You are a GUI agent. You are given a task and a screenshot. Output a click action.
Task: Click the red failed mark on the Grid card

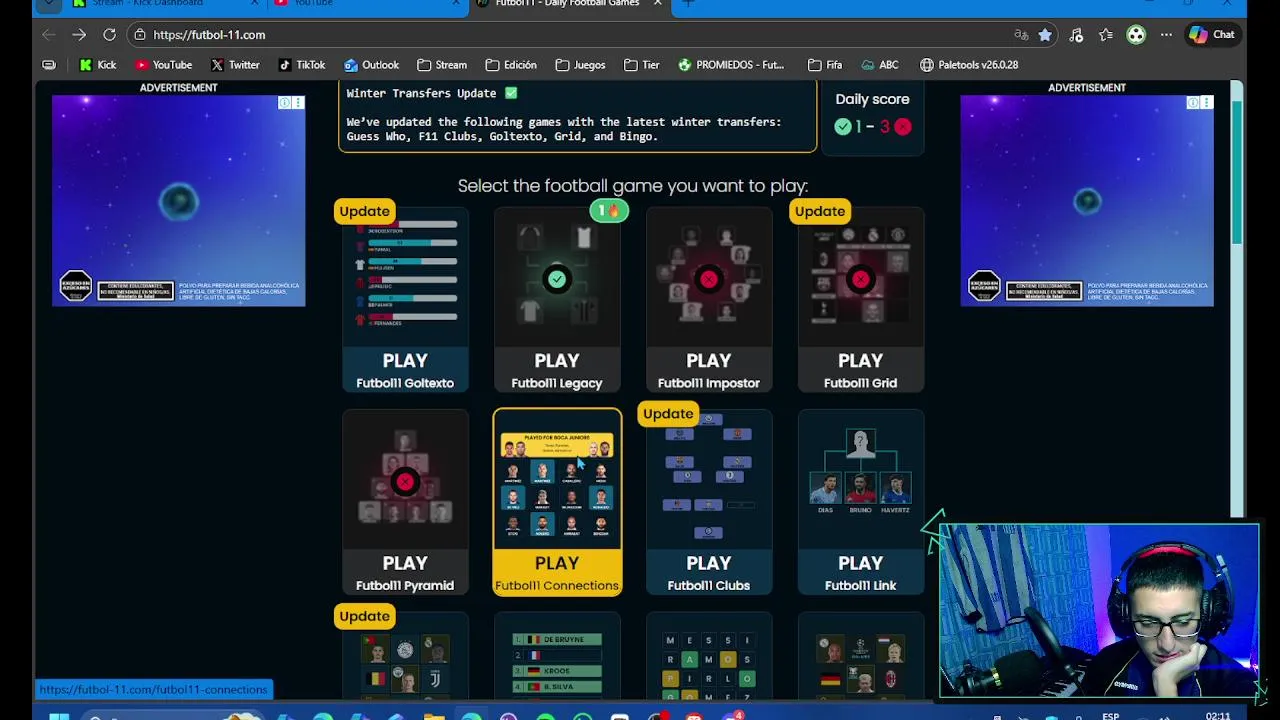point(861,279)
